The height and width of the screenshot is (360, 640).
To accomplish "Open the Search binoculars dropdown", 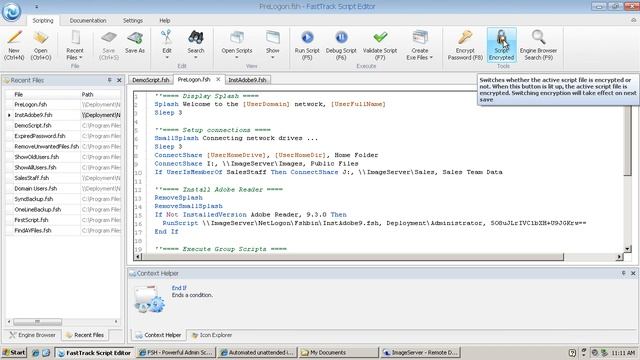I will (x=196, y=44).
